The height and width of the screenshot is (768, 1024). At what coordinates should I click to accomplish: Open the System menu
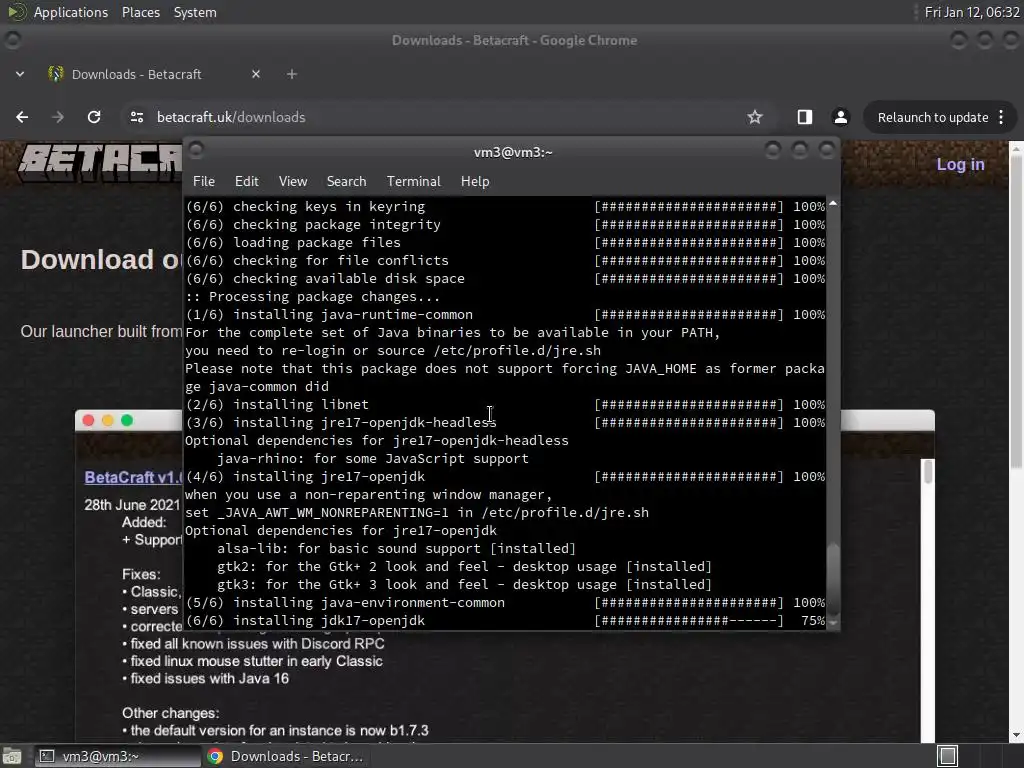click(195, 12)
